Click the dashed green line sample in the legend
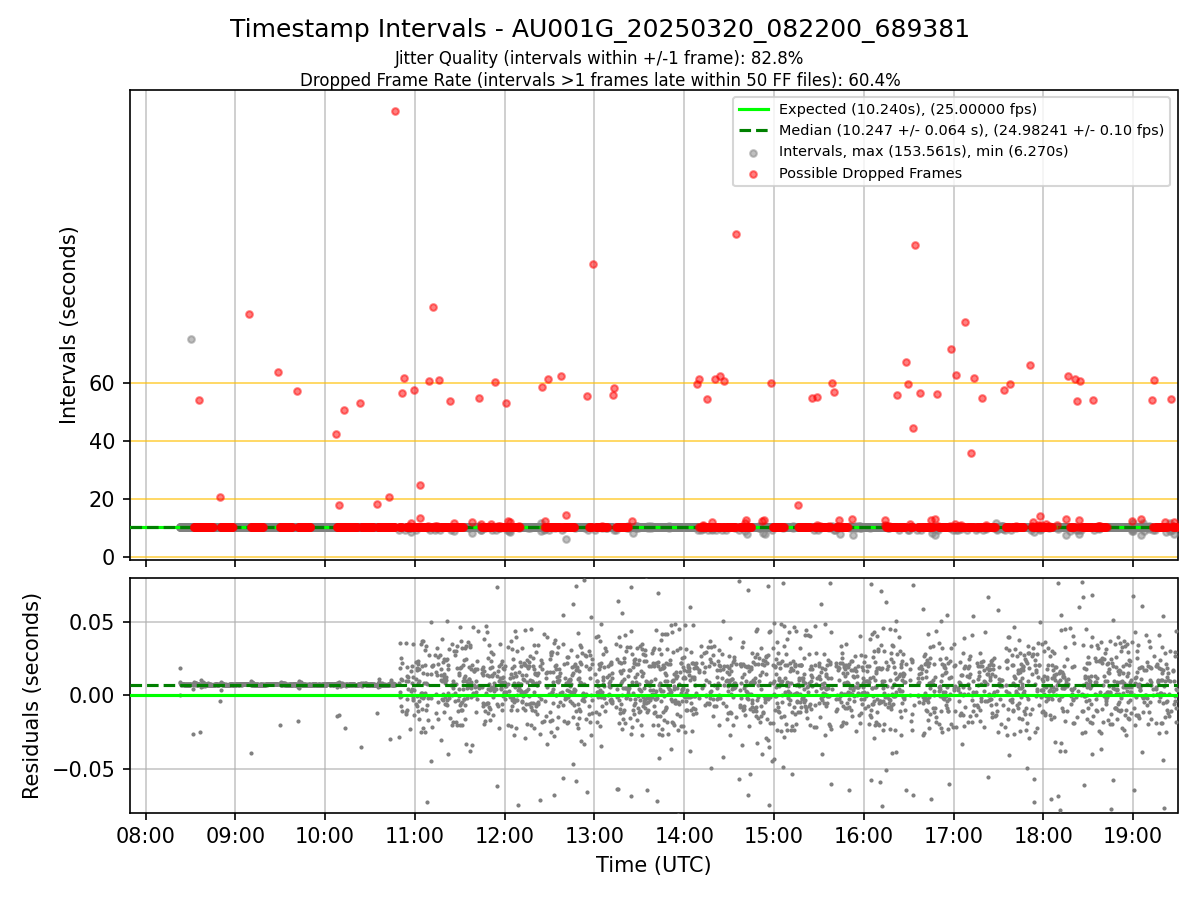Screen dimensions: 1200x900 (753, 130)
